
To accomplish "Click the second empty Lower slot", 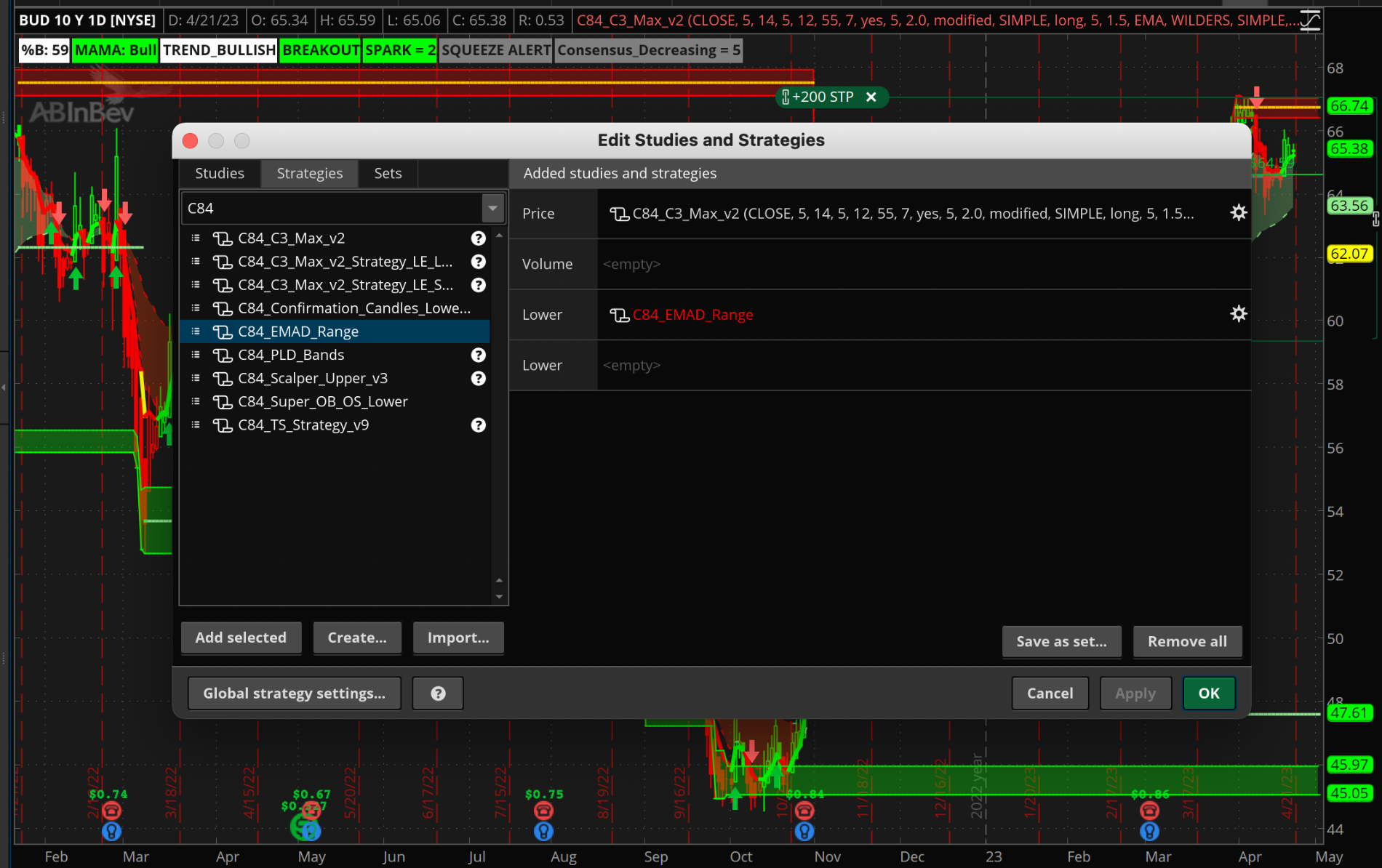I will pos(924,366).
